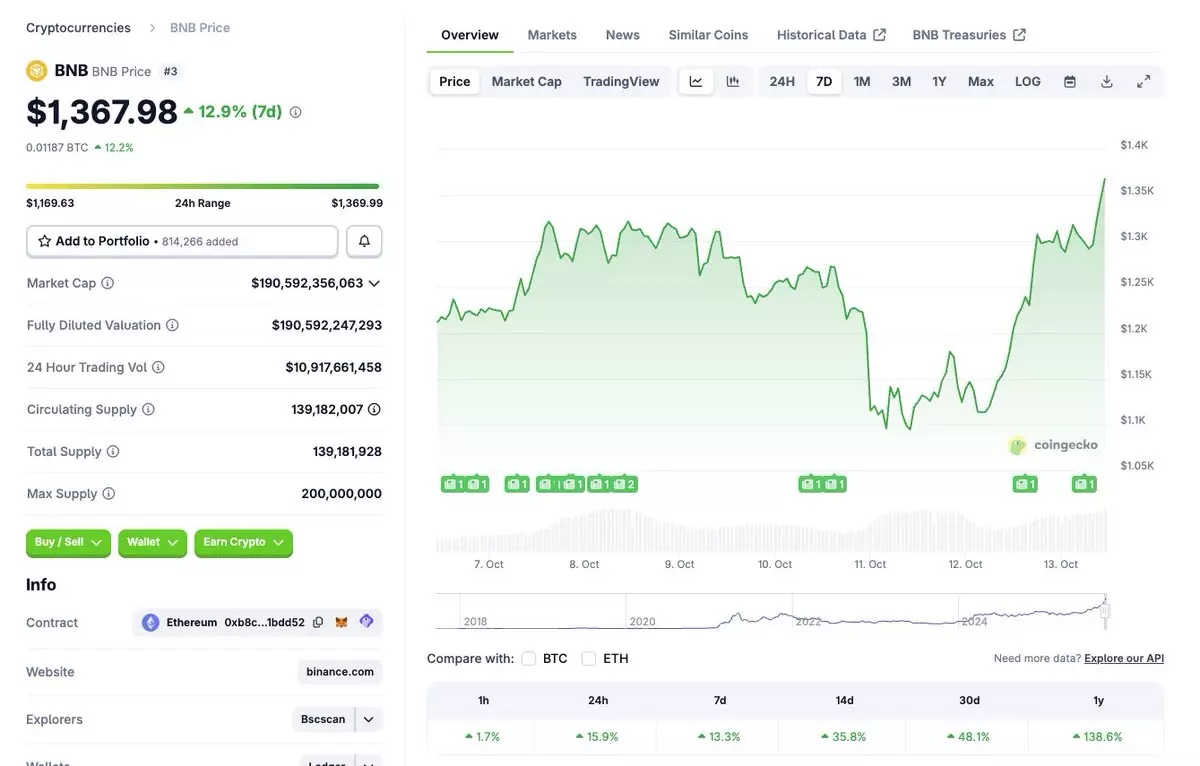Switch to the Markets tab
The width and height of the screenshot is (1200, 766).
(552, 35)
